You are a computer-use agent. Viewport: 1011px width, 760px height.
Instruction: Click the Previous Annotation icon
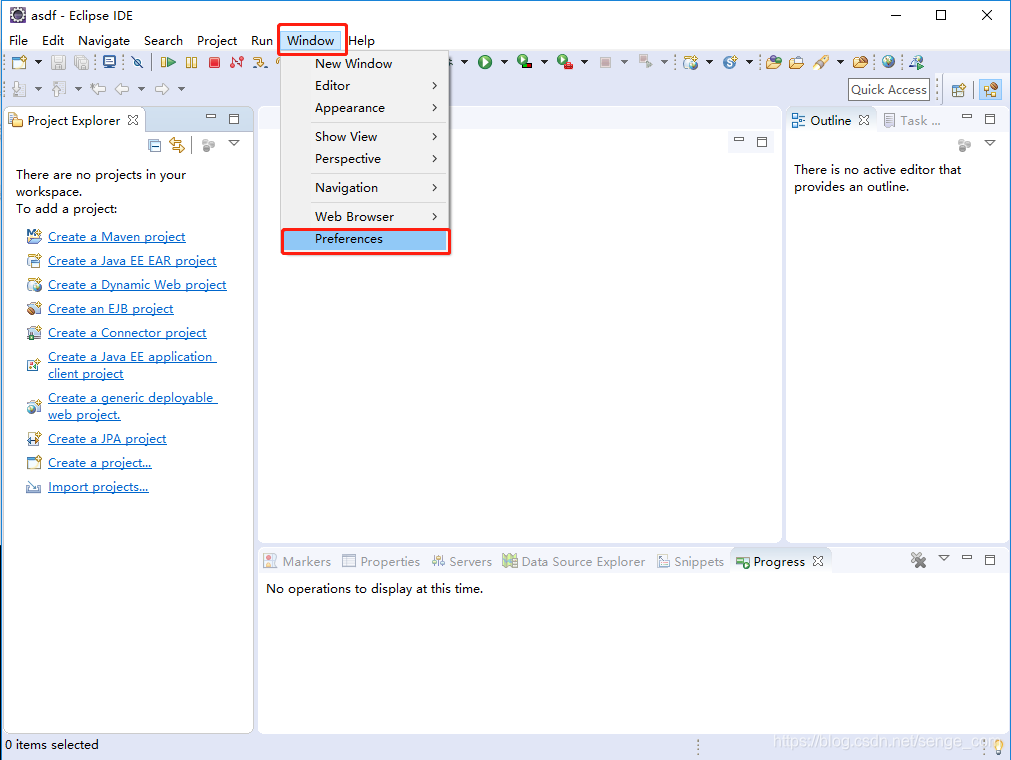click(59, 89)
